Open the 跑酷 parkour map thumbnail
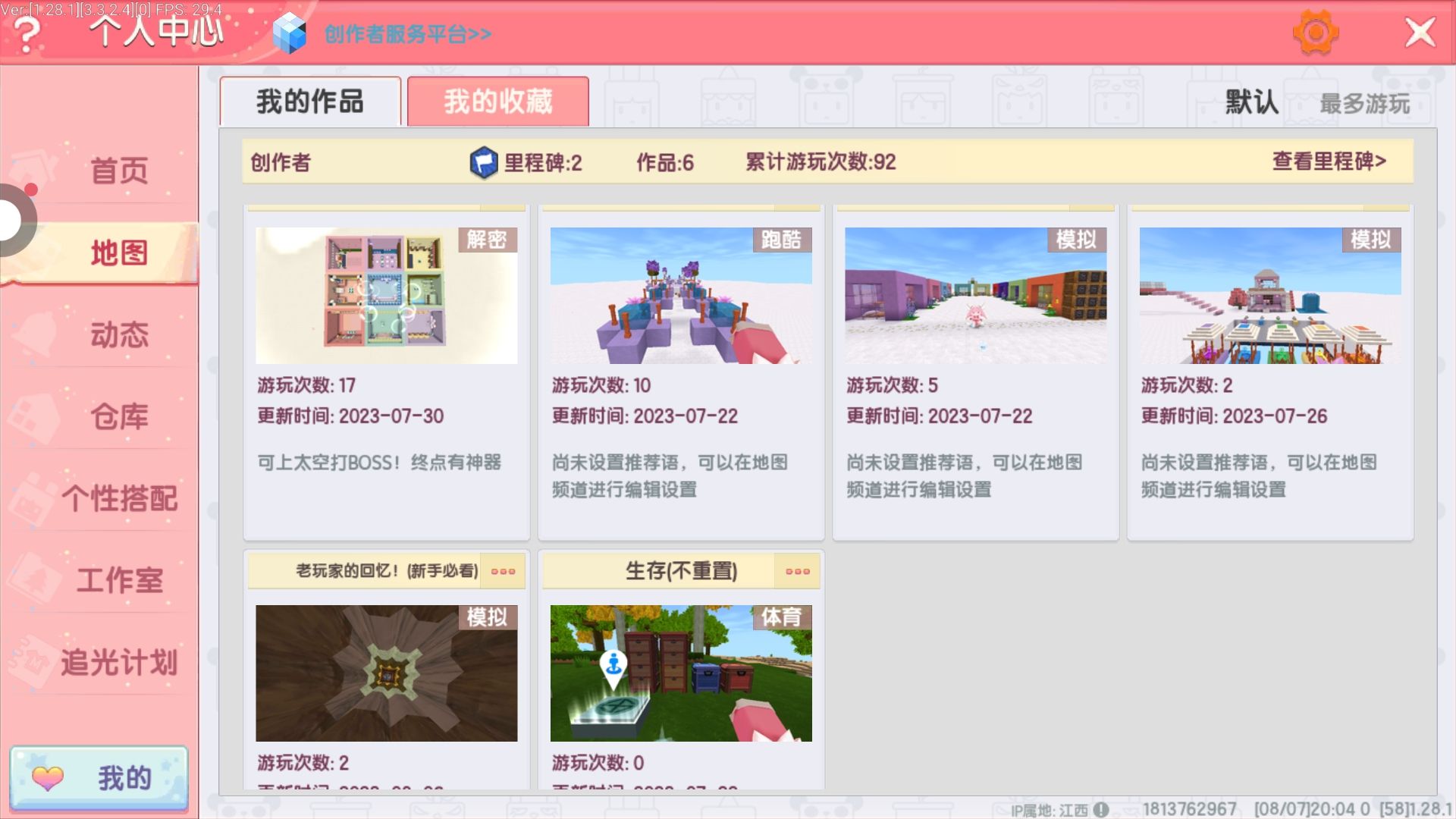This screenshot has width=1456, height=819. click(680, 296)
